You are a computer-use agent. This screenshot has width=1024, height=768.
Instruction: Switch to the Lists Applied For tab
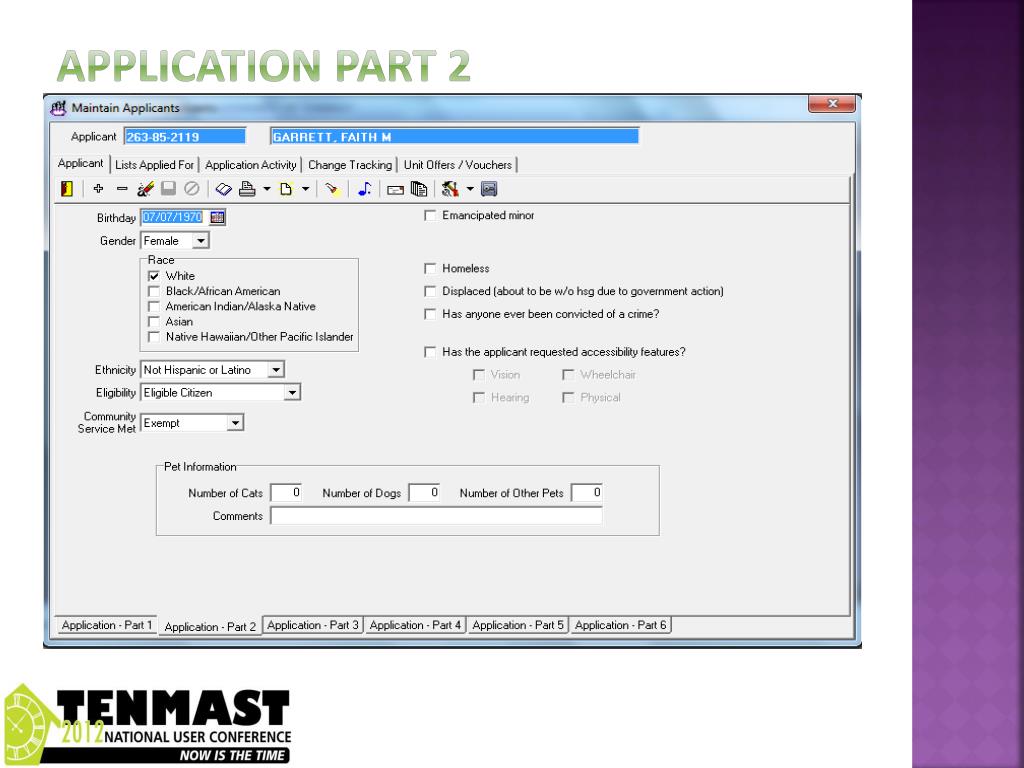tap(154, 165)
